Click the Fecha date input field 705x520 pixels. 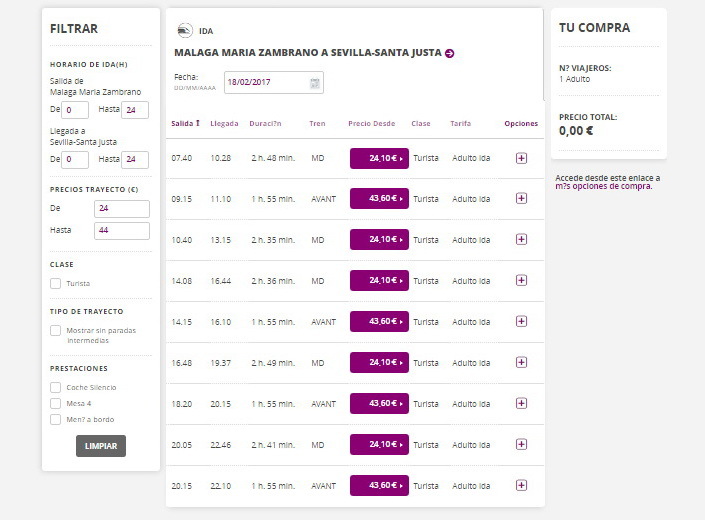click(265, 82)
